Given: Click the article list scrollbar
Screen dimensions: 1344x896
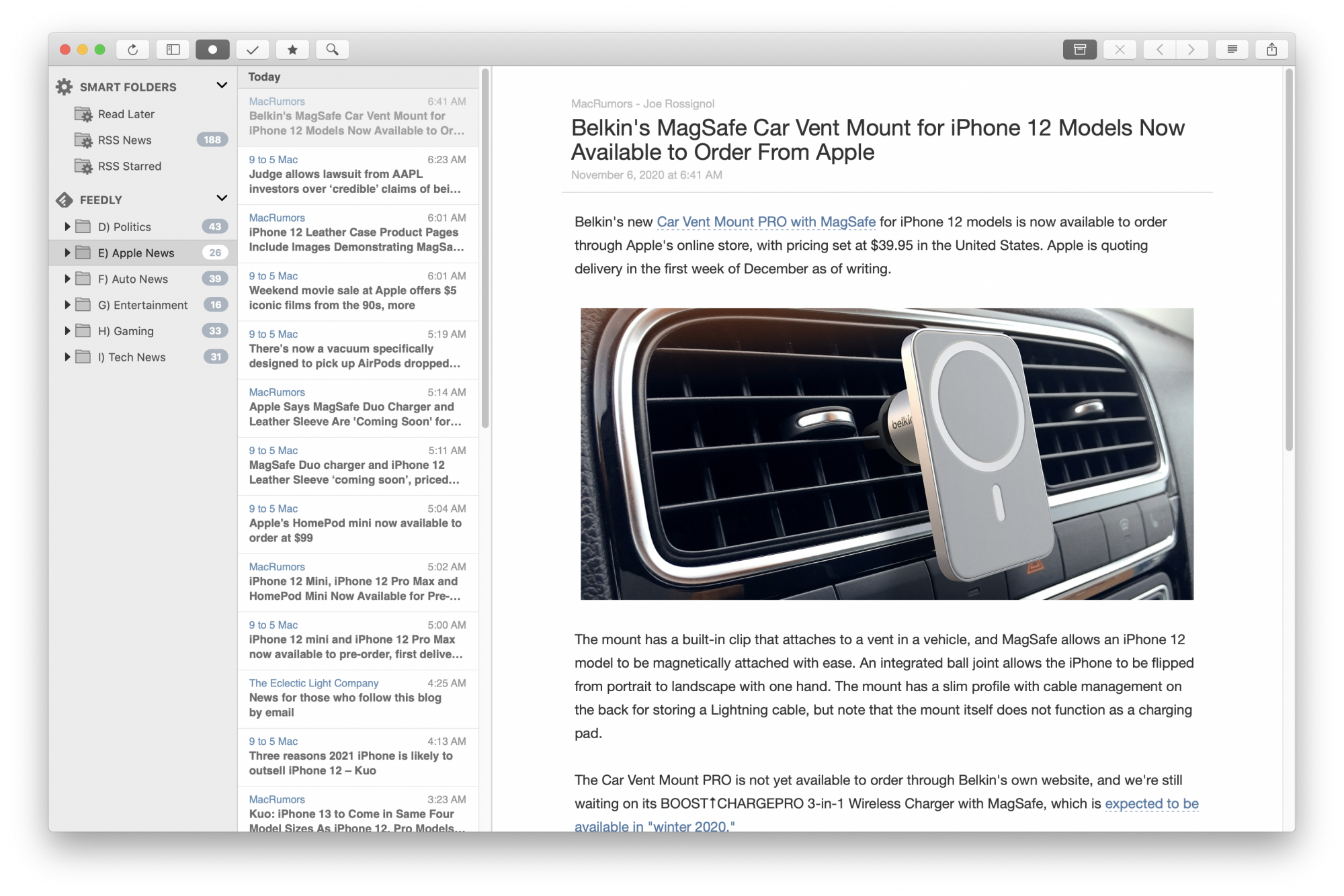Looking at the screenshot, I should tap(485, 249).
